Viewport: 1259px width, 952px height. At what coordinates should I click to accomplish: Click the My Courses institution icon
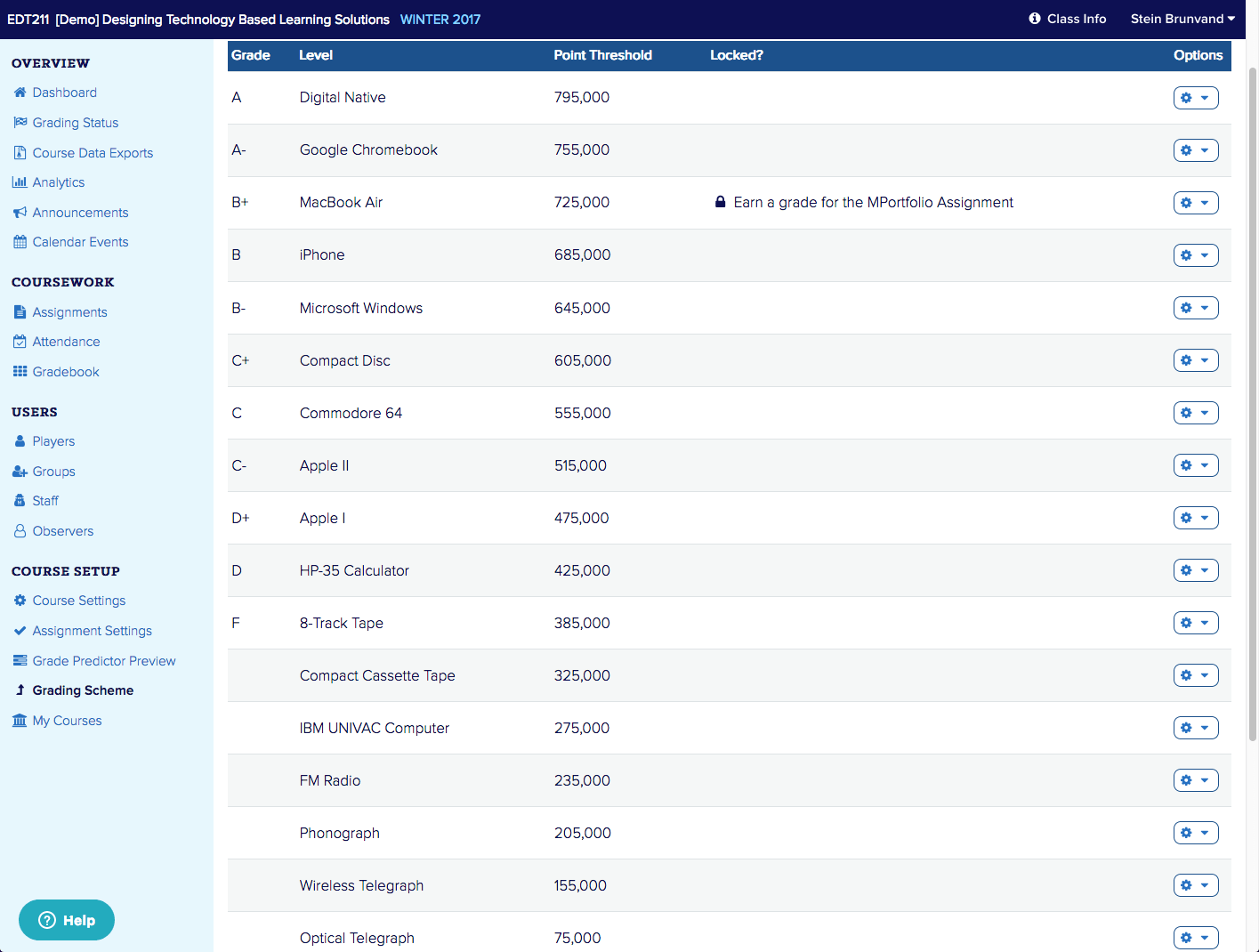click(x=20, y=721)
